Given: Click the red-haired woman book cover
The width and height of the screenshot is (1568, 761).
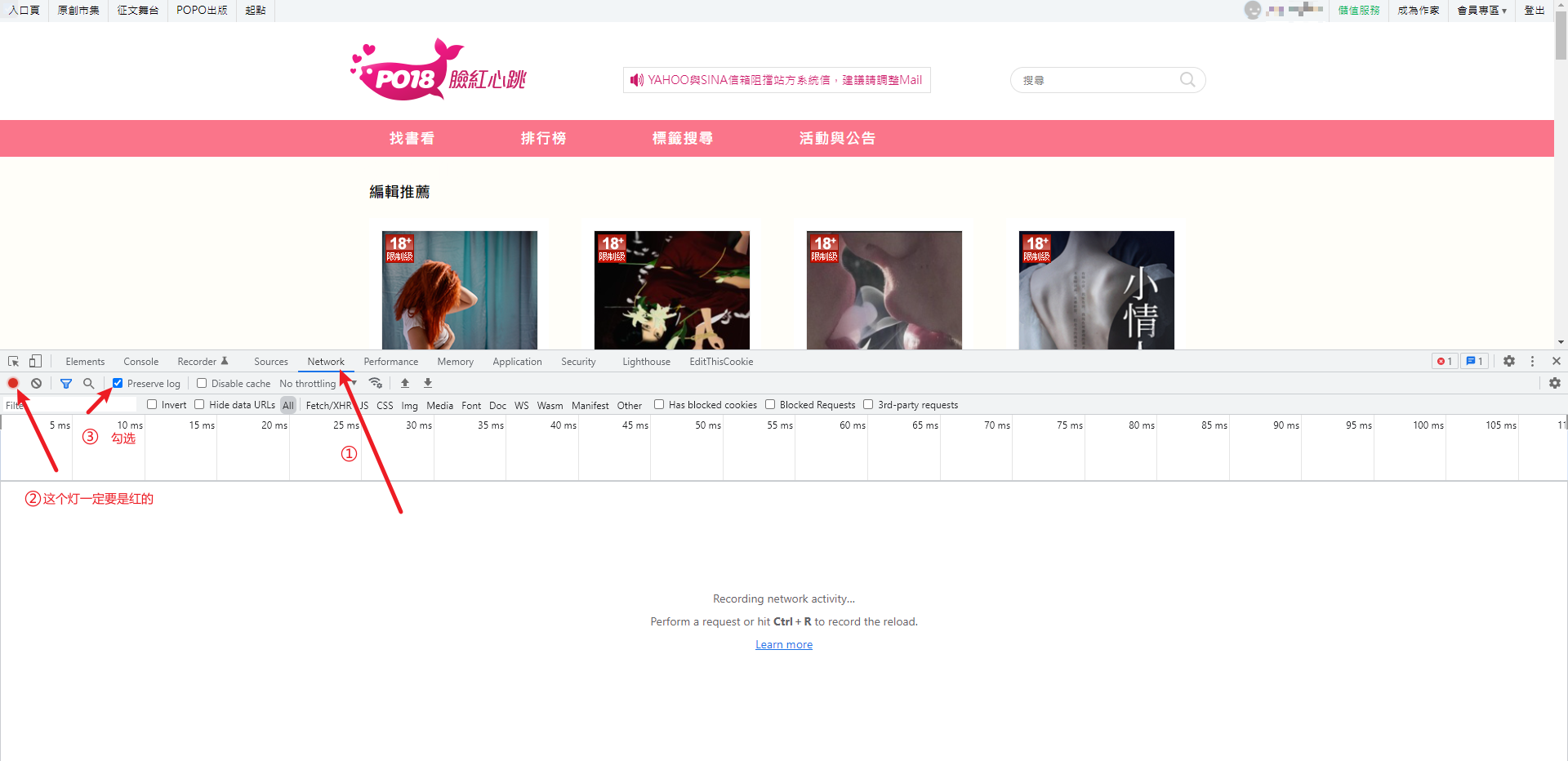Looking at the screenshot, I should 460,290.
